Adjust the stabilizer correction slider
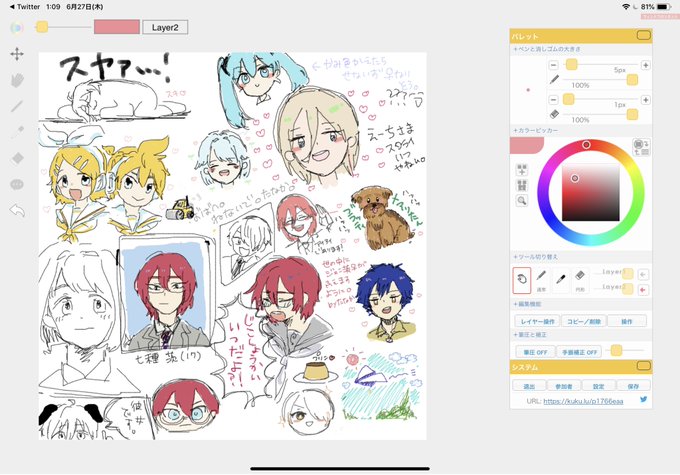The width and height of the screenshot is (680, 475). coord(616,351)
